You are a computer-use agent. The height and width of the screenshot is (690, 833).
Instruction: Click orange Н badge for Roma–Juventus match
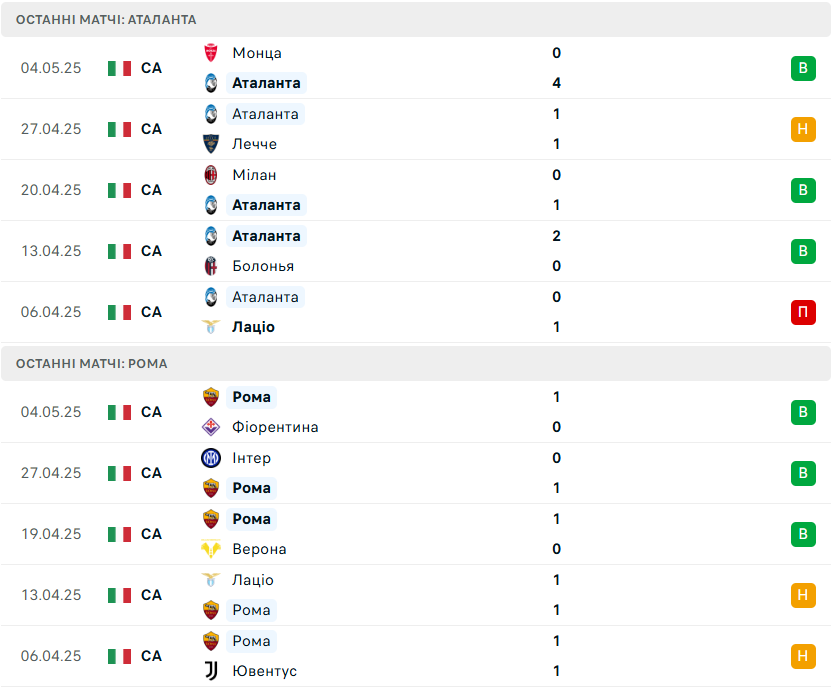click(803, 656)
